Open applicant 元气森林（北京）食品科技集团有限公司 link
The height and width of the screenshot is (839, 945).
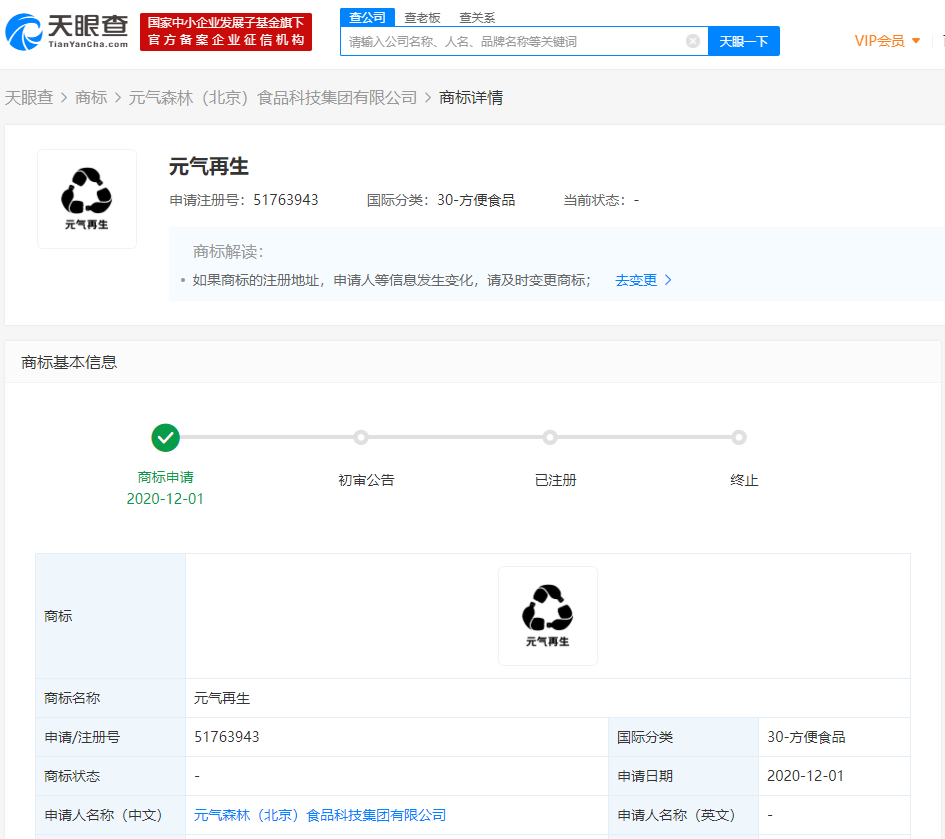pos(320,815)
